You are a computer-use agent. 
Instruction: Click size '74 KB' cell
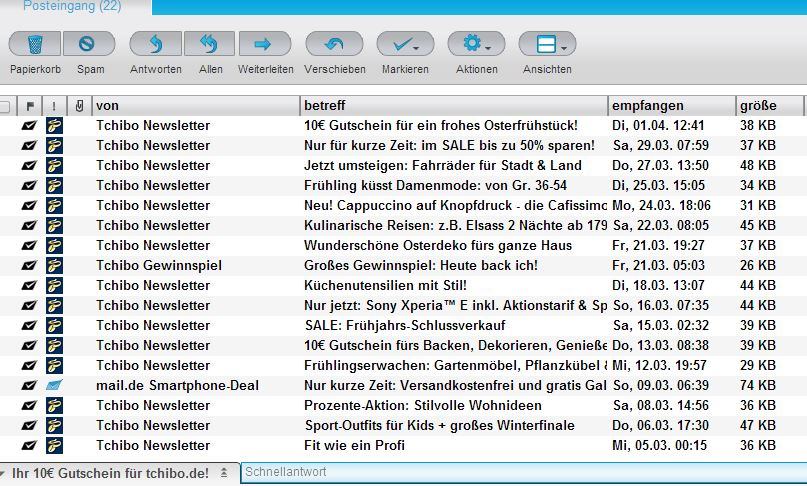[x=758, y=386]
